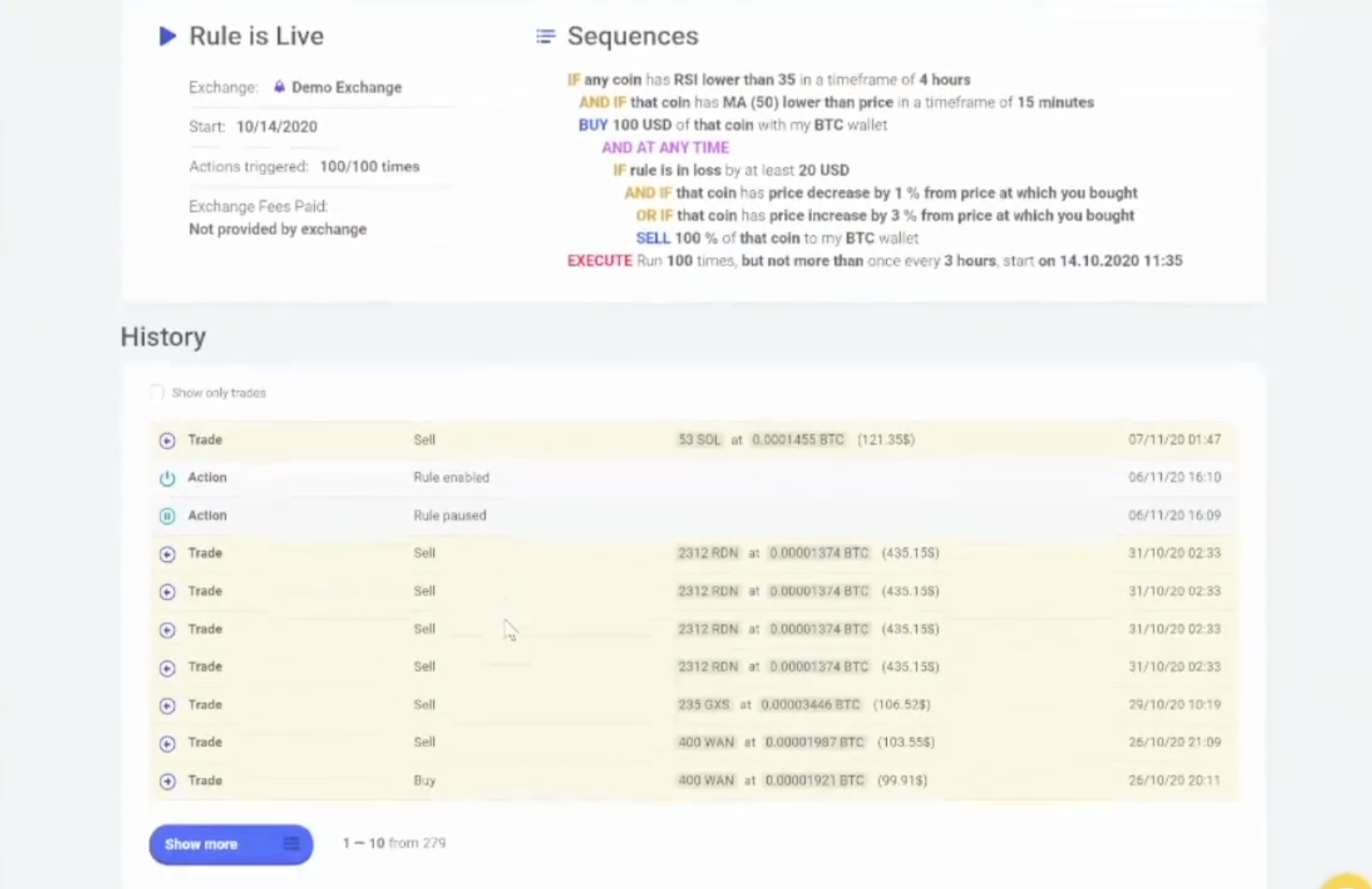This screenshot has height=889, width=1372.
Task: Click the Start date 10/14/2020
Action: point(277,126)
